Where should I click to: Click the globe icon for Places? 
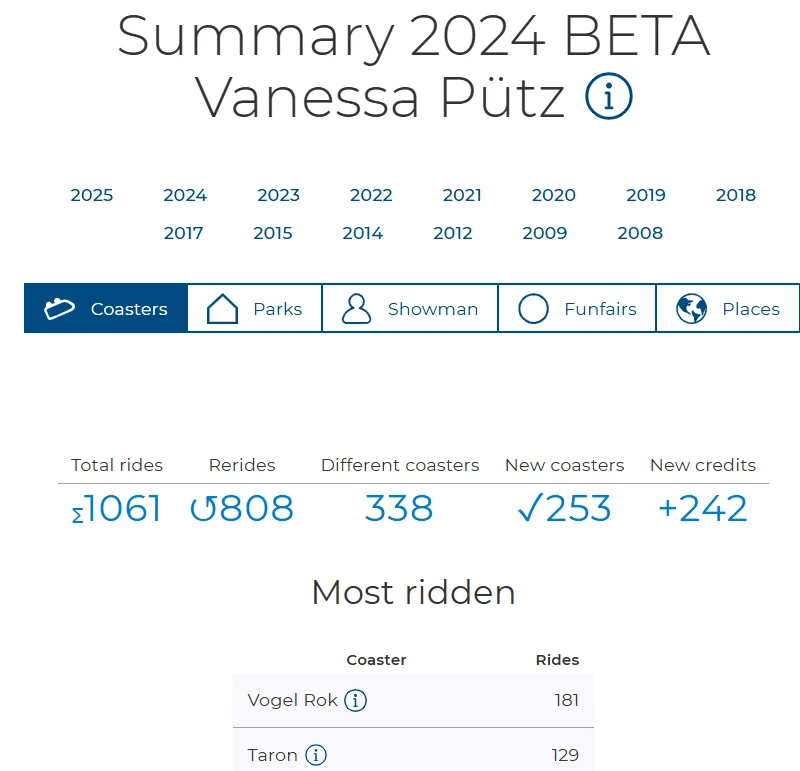click(691, 309)
